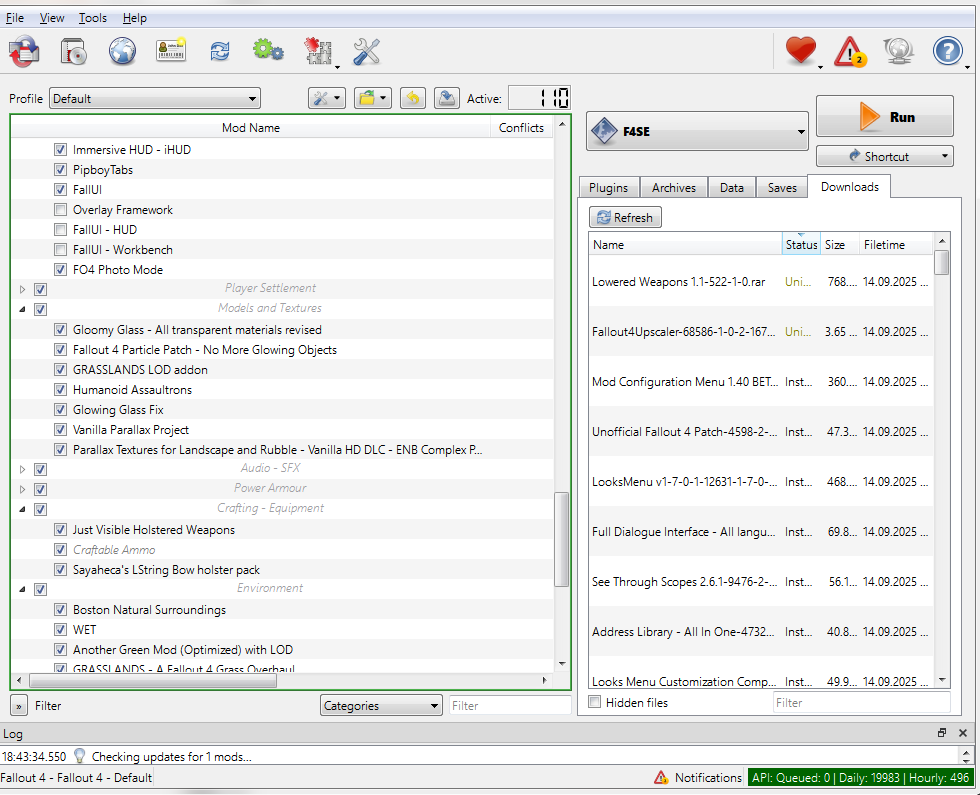
Task: Click the Install Mod from archive icon
Action: coord(74,51)
